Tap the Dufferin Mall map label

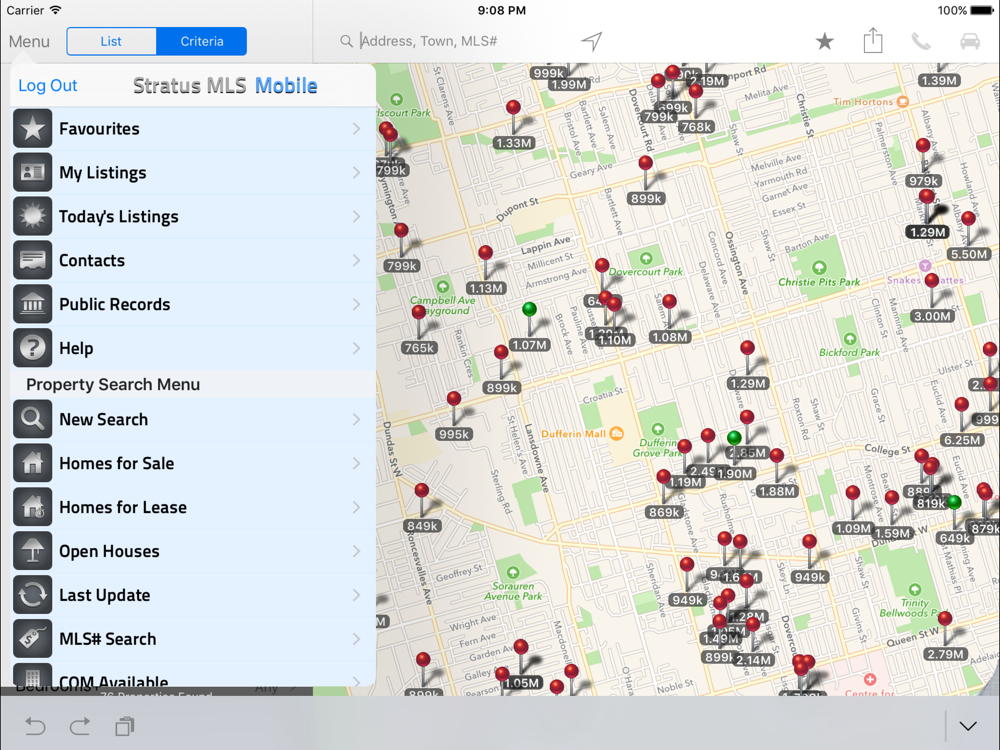(x=573, y=434)
